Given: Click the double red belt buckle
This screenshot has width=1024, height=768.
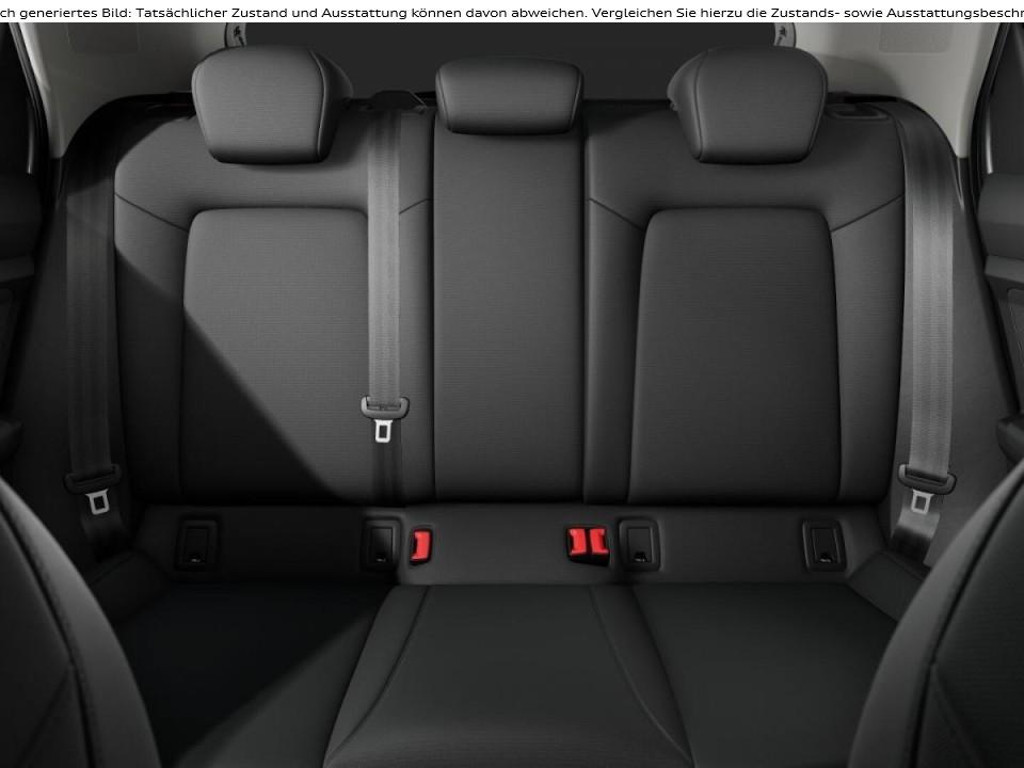Looking at the screenshot, I should [588, 543].
